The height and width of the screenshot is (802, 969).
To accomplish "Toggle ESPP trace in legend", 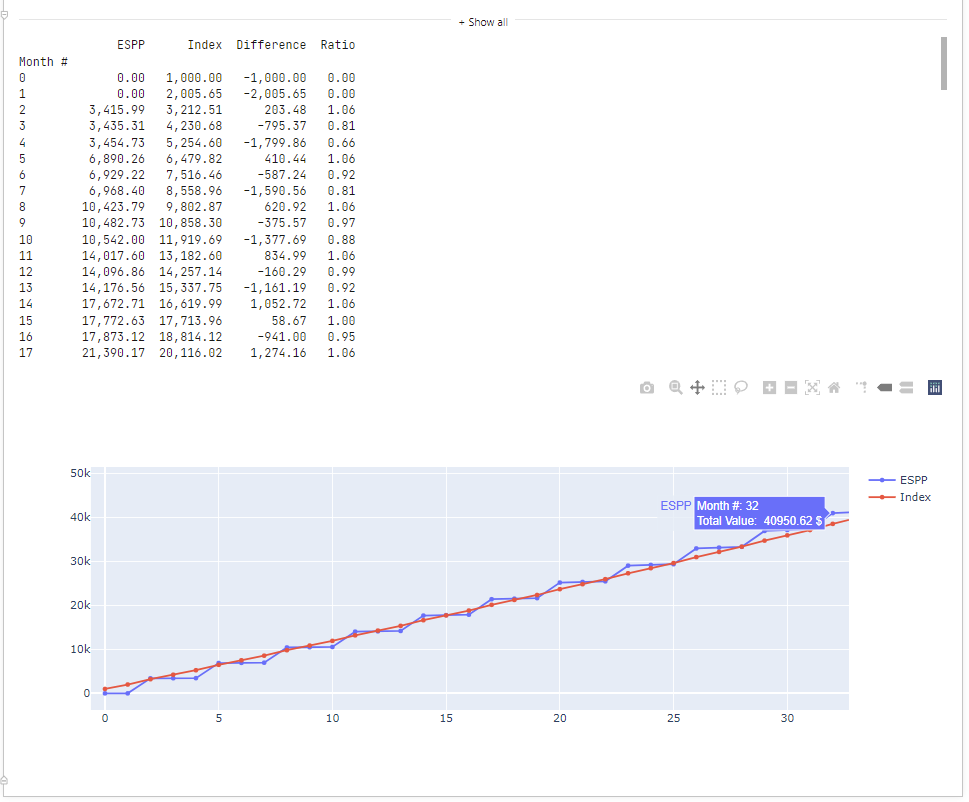I will [898, 480].
